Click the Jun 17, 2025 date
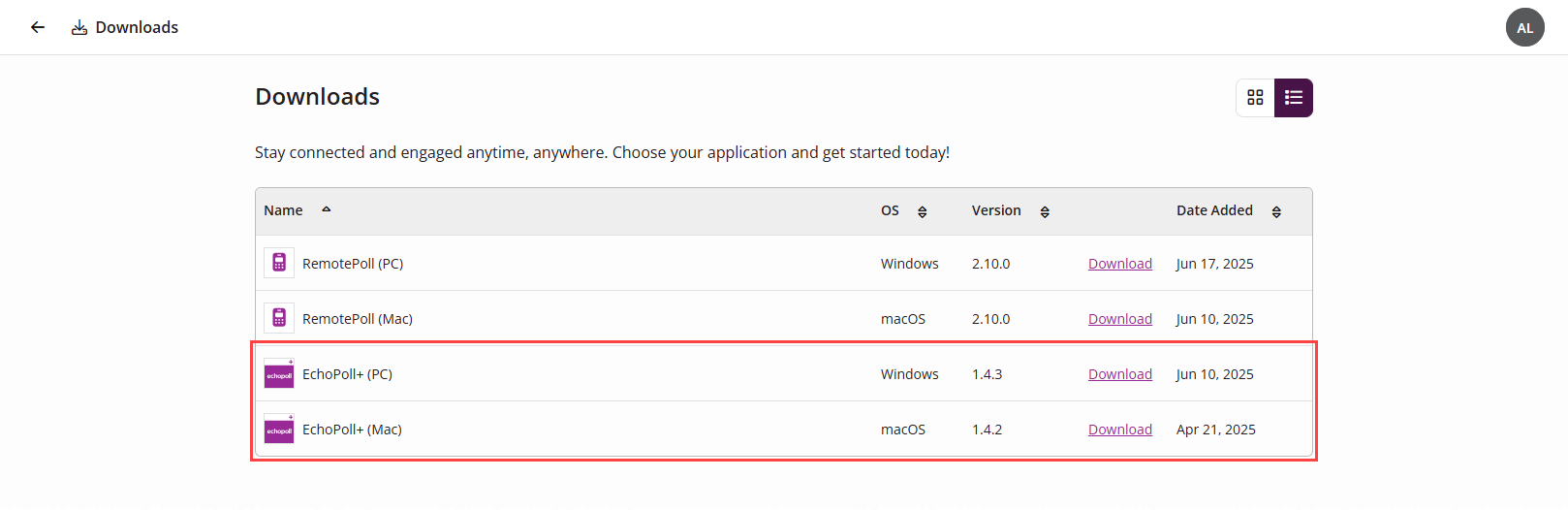This screenshot has width=1568, height=510. (x=1214, y=264)
